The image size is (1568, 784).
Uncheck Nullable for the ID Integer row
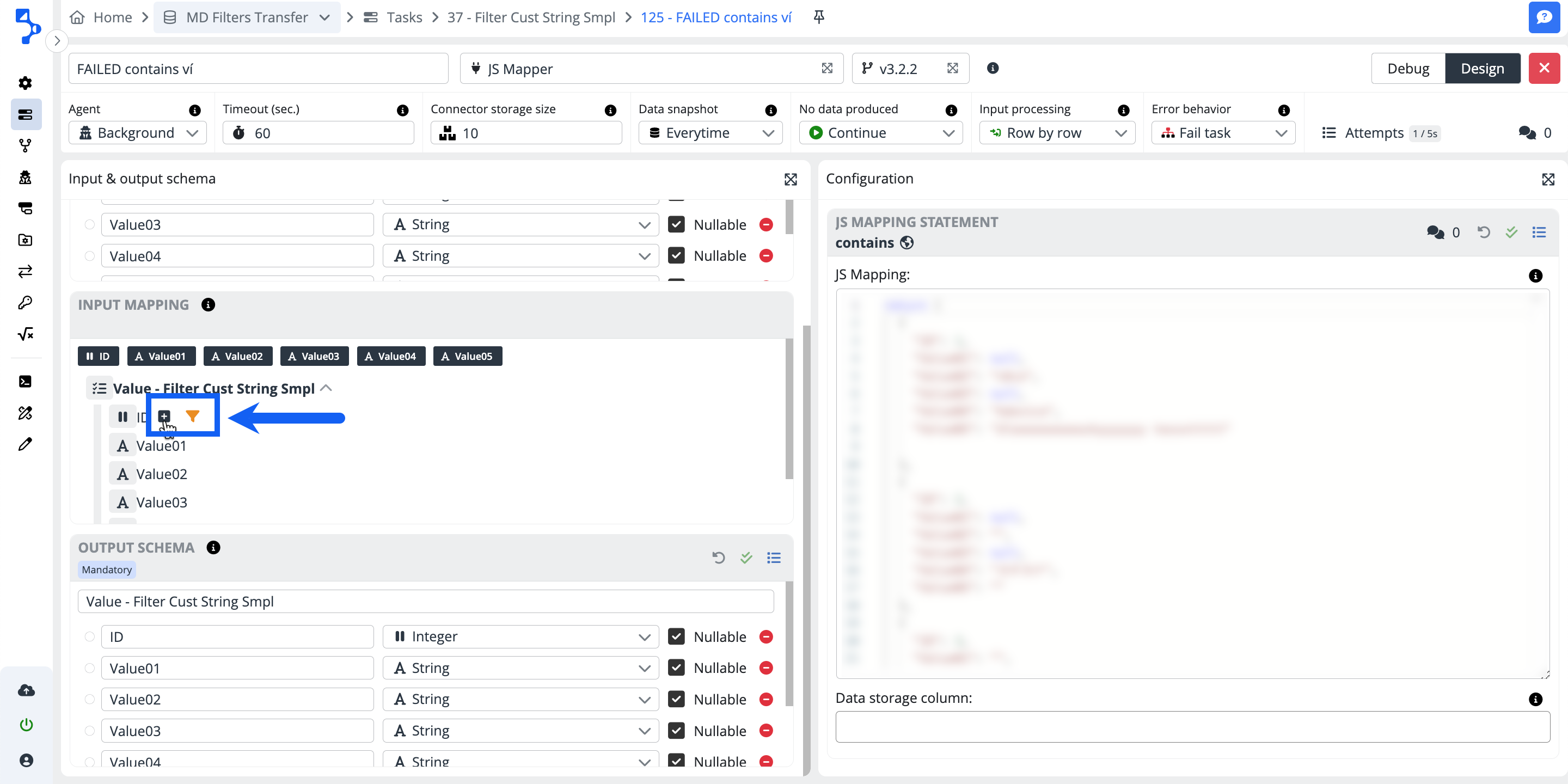click(676, 636)
